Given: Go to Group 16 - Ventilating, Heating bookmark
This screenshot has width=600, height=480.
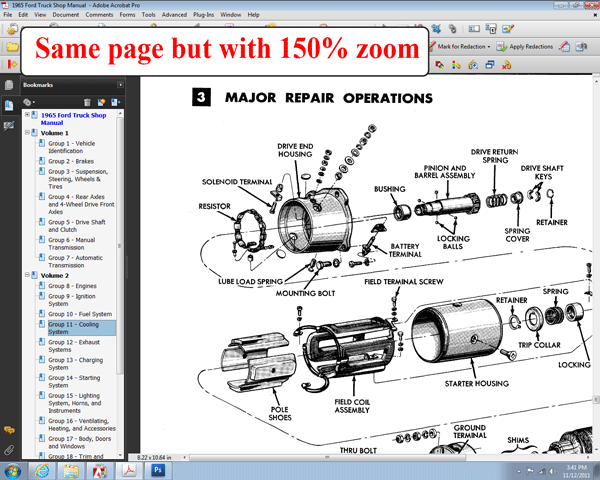Looking at the screenshot, I should 82,424.
